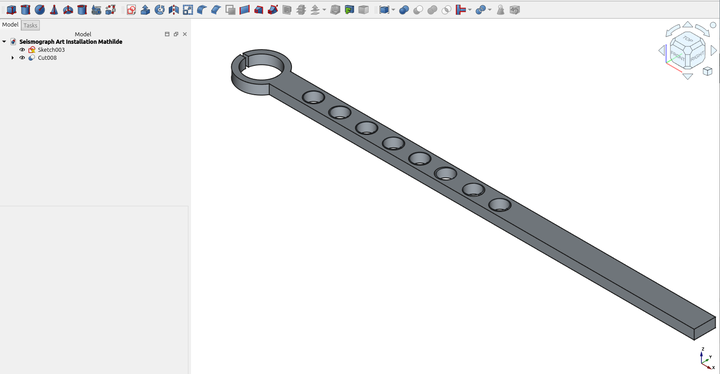
Task: Create a Cylinder primitive solid
Action: (x=25, y=10)
